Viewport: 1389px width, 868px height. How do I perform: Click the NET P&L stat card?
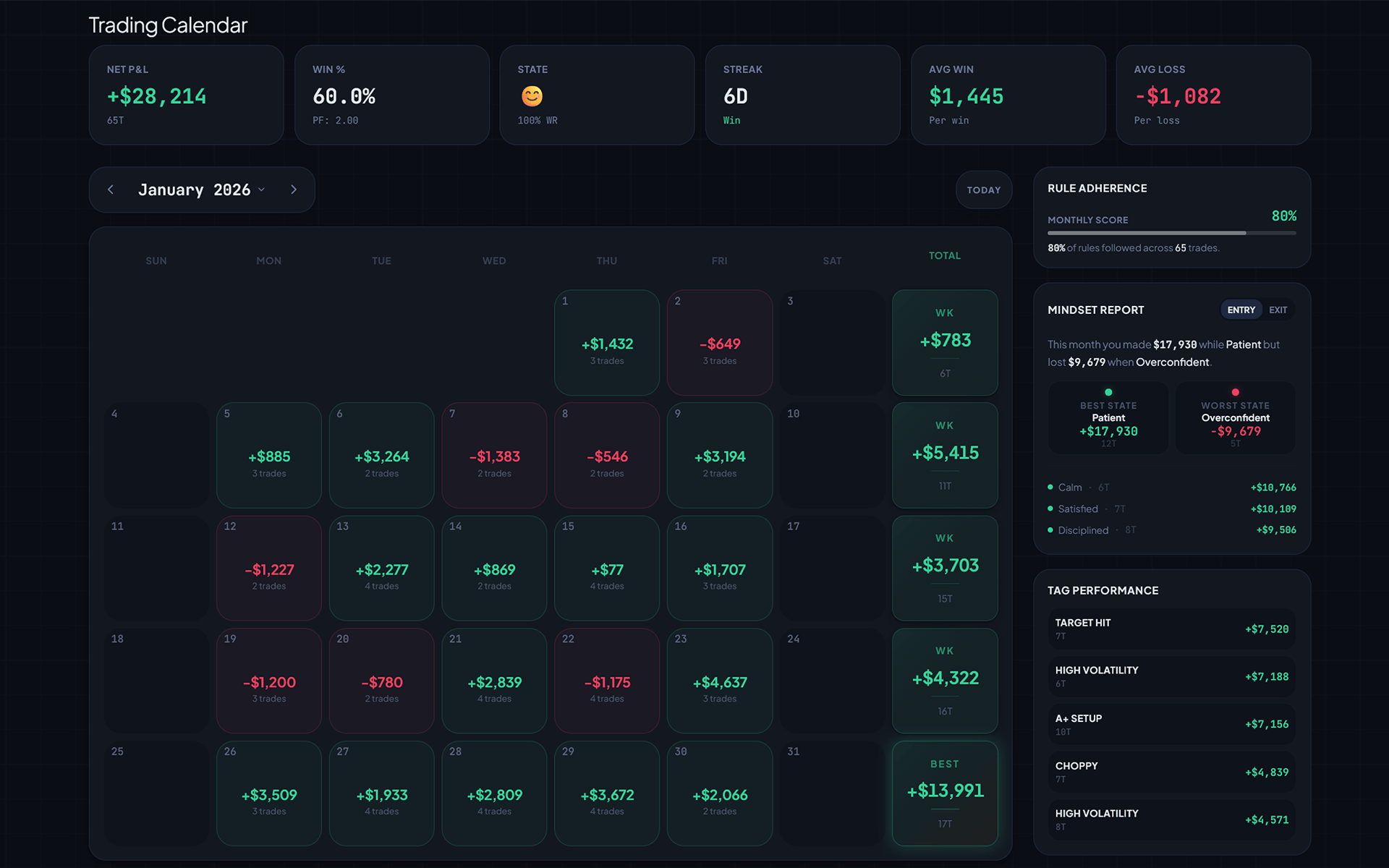187,95
